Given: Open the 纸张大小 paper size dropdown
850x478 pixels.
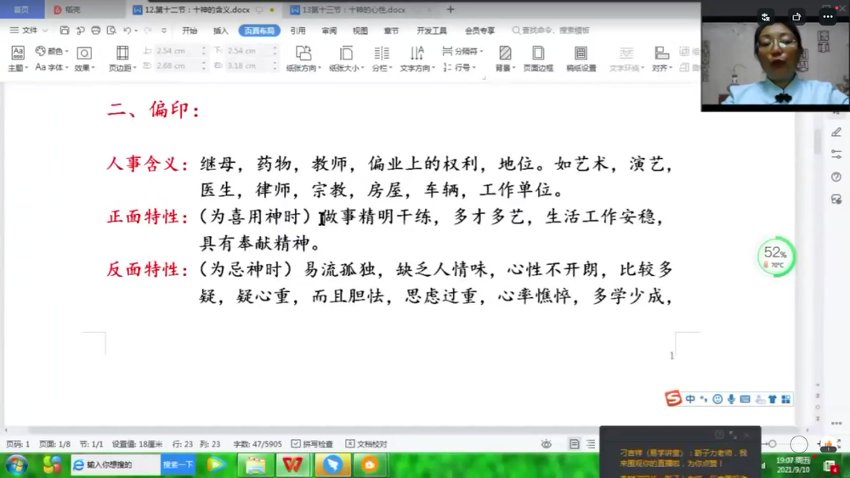Looking at the screenshot, I should [x=346, y=58].
